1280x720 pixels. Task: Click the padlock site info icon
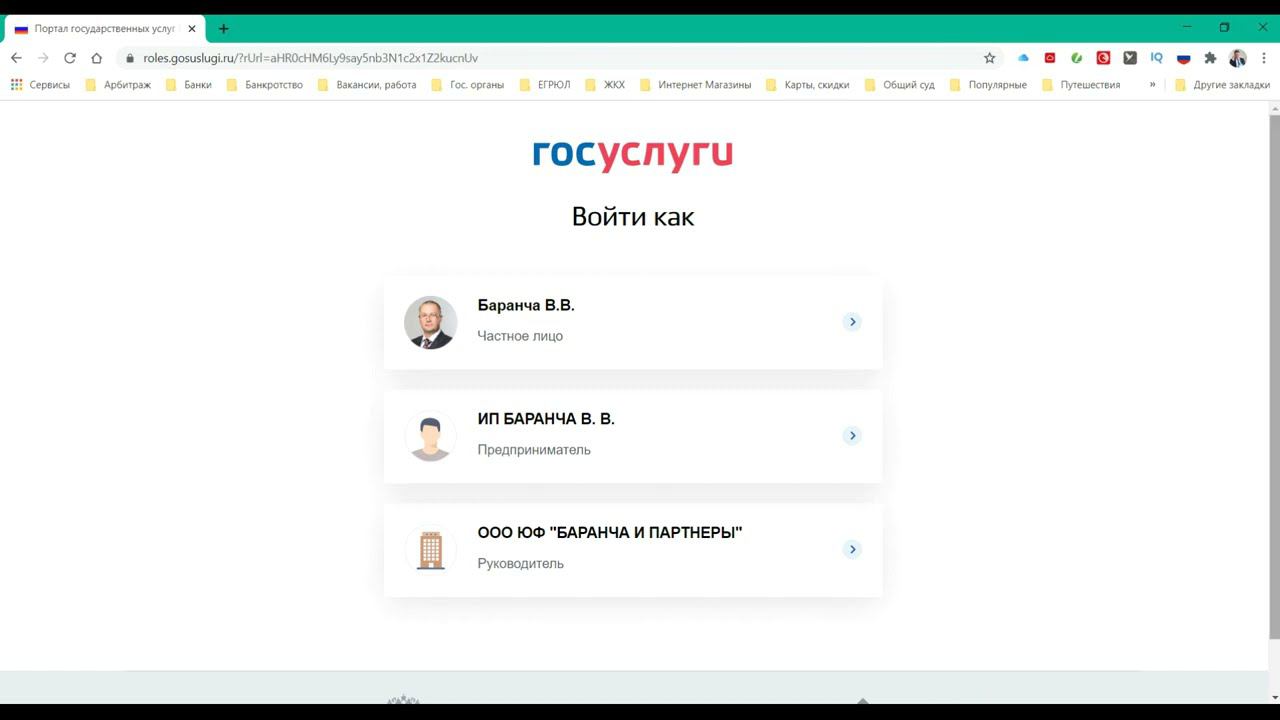[x=129, y=58]
